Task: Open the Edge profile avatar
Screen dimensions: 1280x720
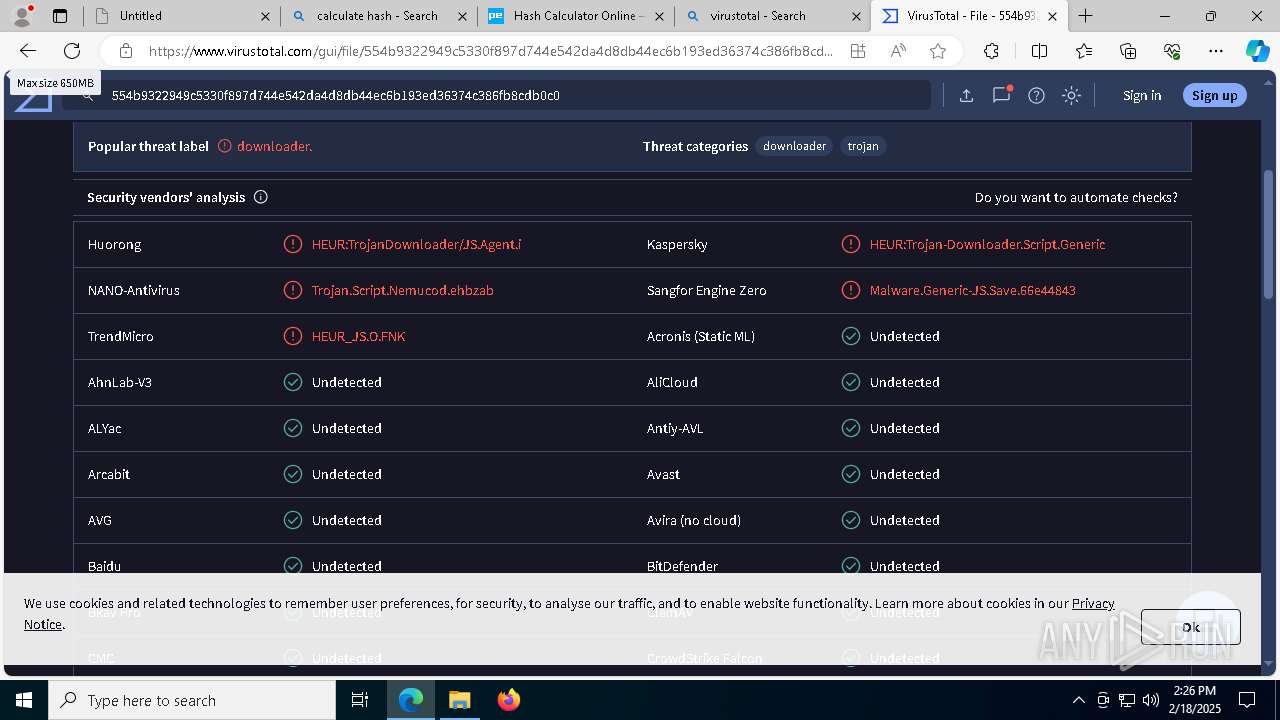Action: (22, 16)
